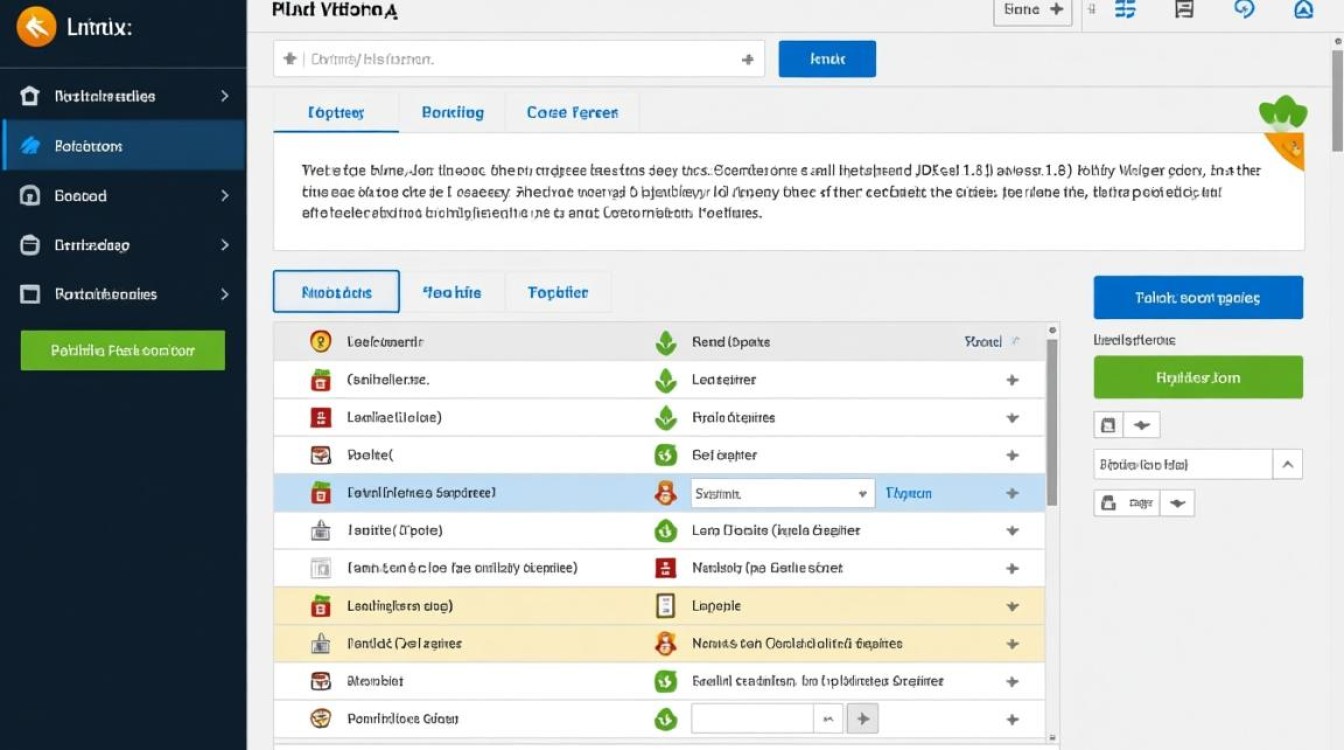The image size is (1344, 750).
Task: Click the yellow key icon in table header
Action: (x=320, y=342)
